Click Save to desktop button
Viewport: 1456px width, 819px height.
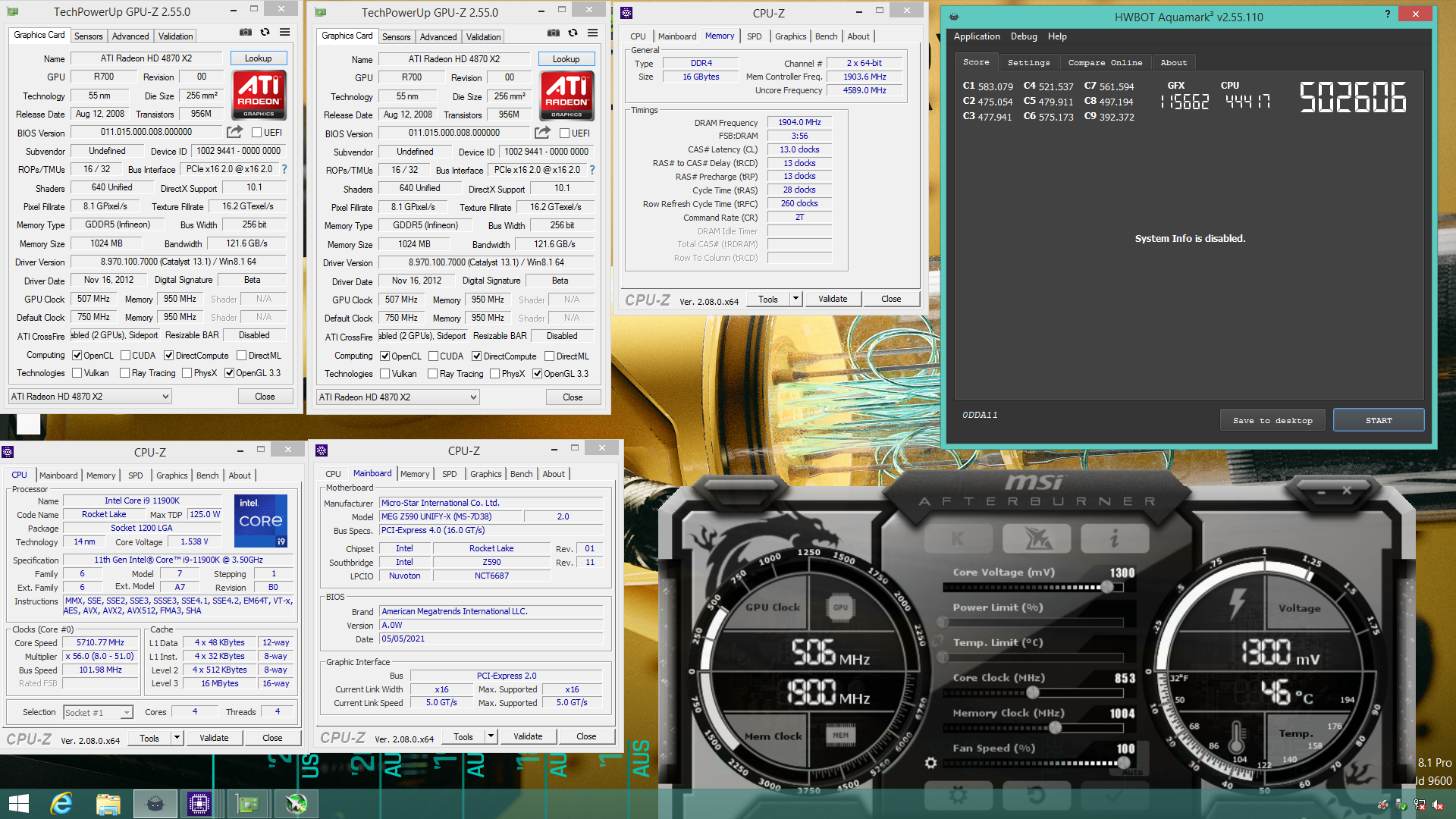point(1272,420)
